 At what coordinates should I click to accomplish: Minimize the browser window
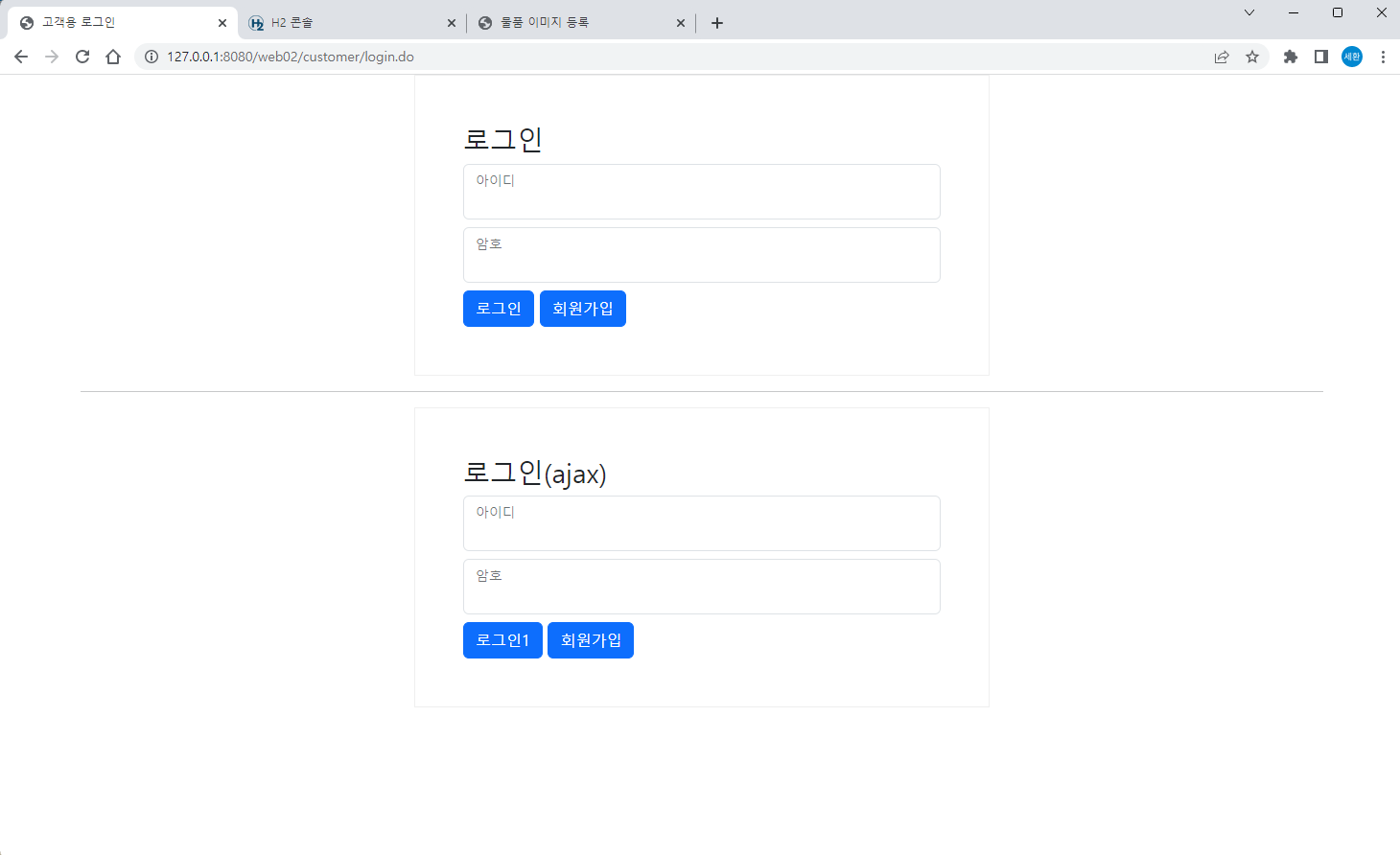pos(1294,12)
